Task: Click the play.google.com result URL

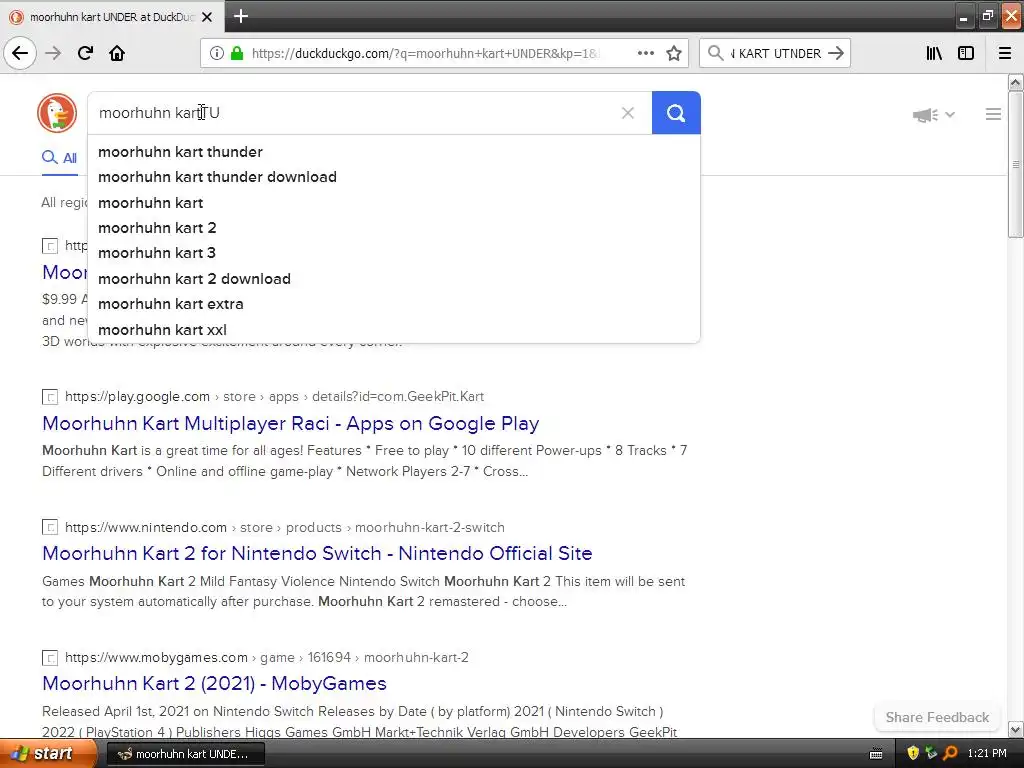Action: click(x=274, y=396)
